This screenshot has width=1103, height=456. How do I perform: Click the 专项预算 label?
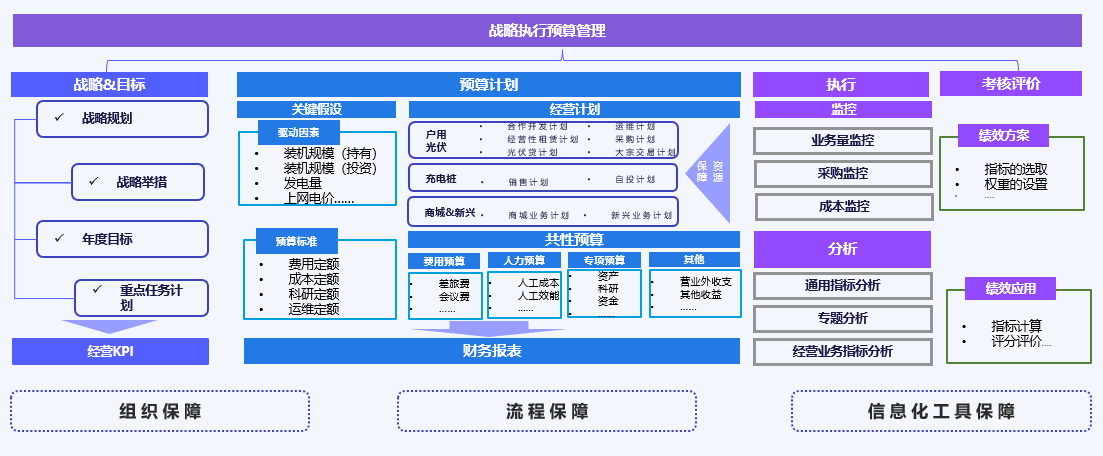[x=604, y=260]
